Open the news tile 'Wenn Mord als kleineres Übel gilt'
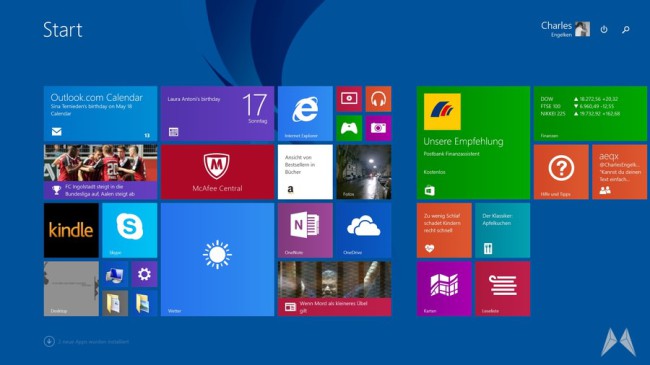650x365 pixels. (x=335, y=289)
